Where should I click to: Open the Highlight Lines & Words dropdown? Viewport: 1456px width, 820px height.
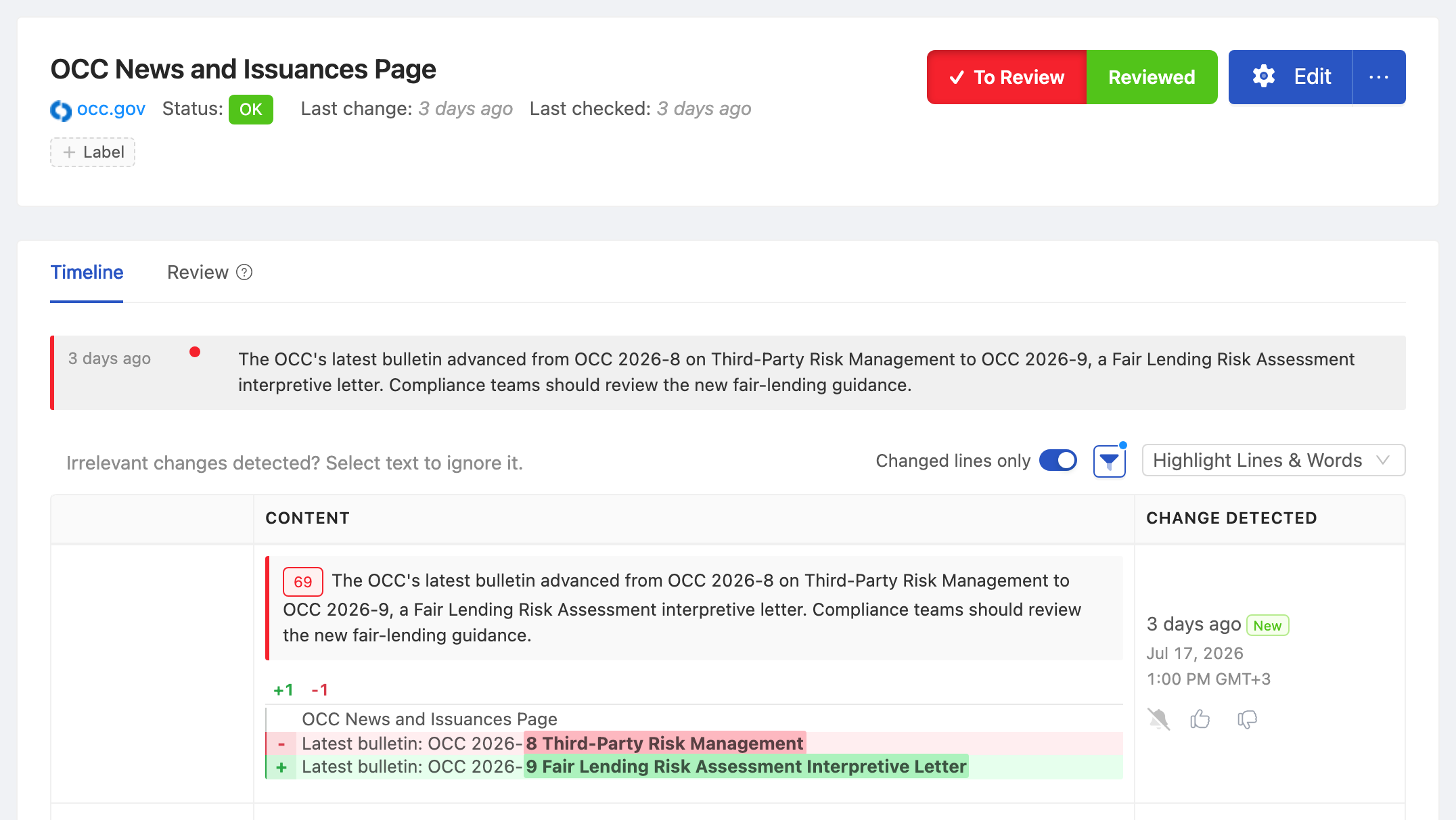(x=1273, y=461)
